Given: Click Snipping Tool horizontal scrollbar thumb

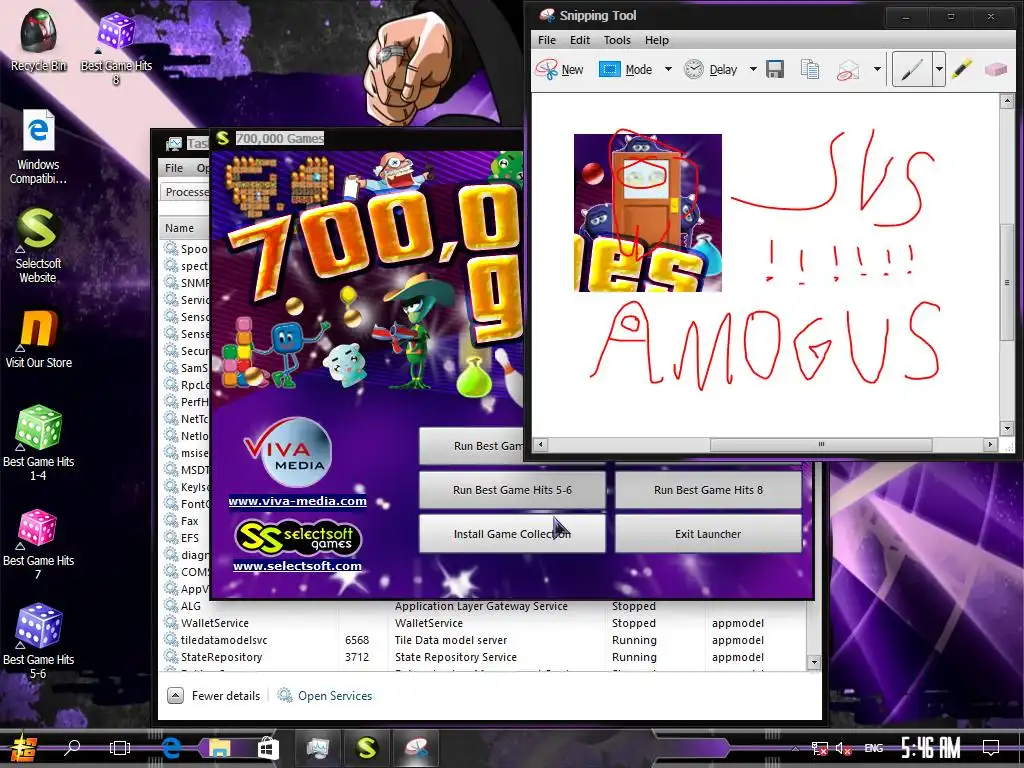Looking at the screenshot, I should tap(821, 445).
